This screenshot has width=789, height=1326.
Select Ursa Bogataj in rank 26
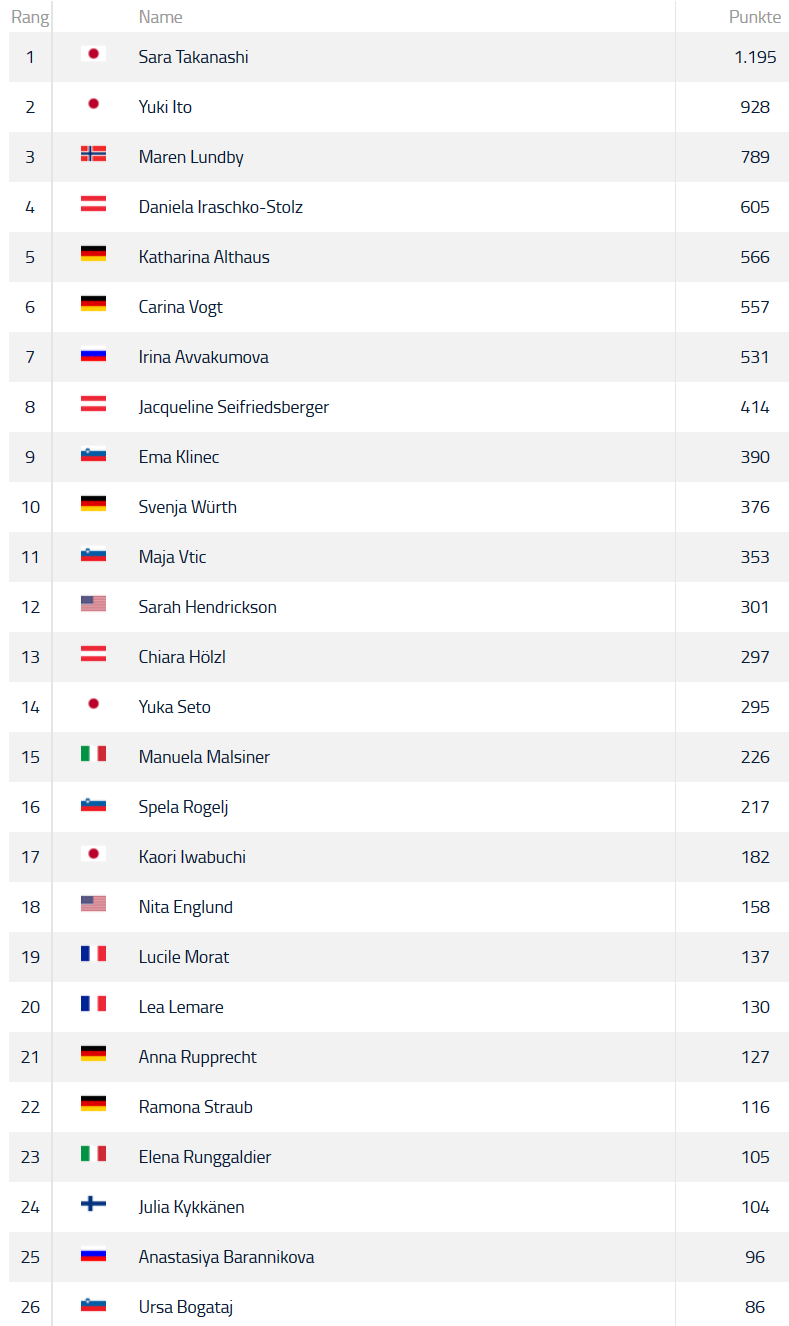point(185,1307)
